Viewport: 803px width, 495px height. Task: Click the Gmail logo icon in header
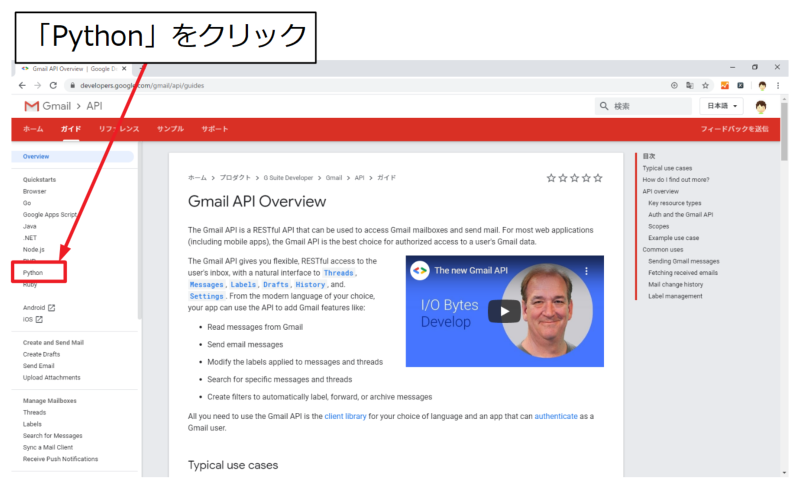(x=31, y=106)
